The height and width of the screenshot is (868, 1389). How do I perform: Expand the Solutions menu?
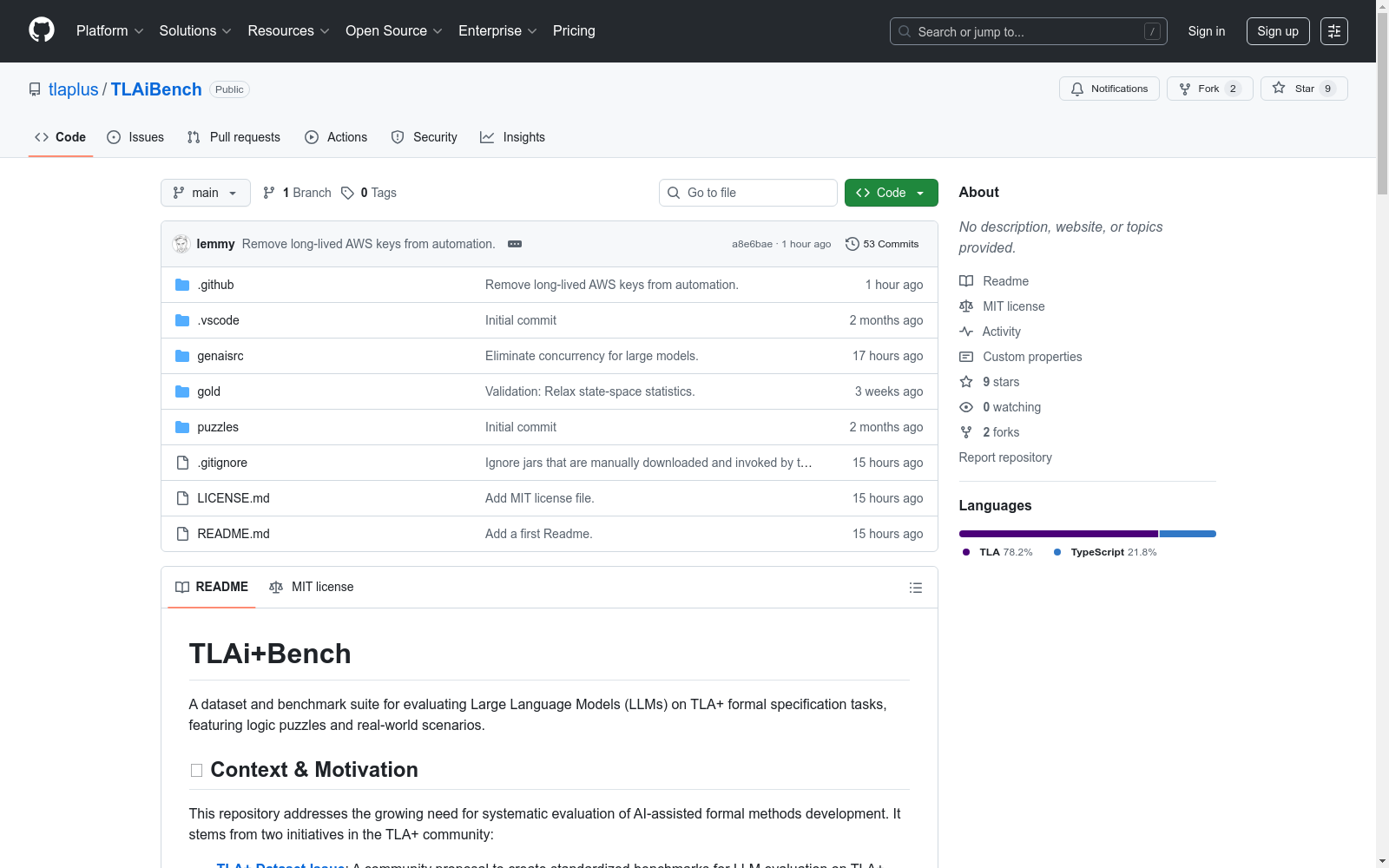click(x=195, y=31)
